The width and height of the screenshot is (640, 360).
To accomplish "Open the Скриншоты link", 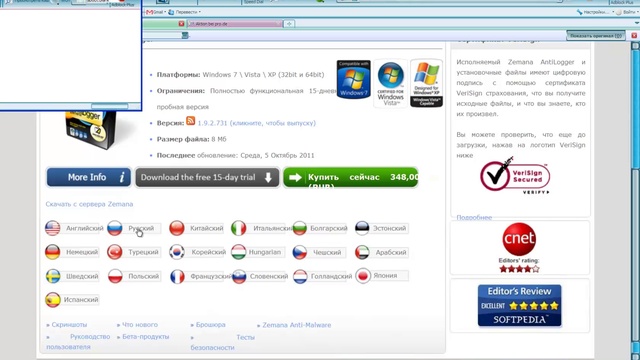I will [x=69, y=325].
